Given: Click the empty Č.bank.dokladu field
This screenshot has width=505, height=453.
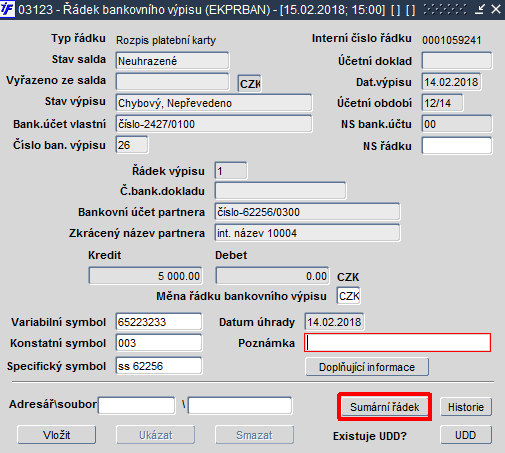Looking at the screenshot, I should pyautogui.click(x=280, y=191).
